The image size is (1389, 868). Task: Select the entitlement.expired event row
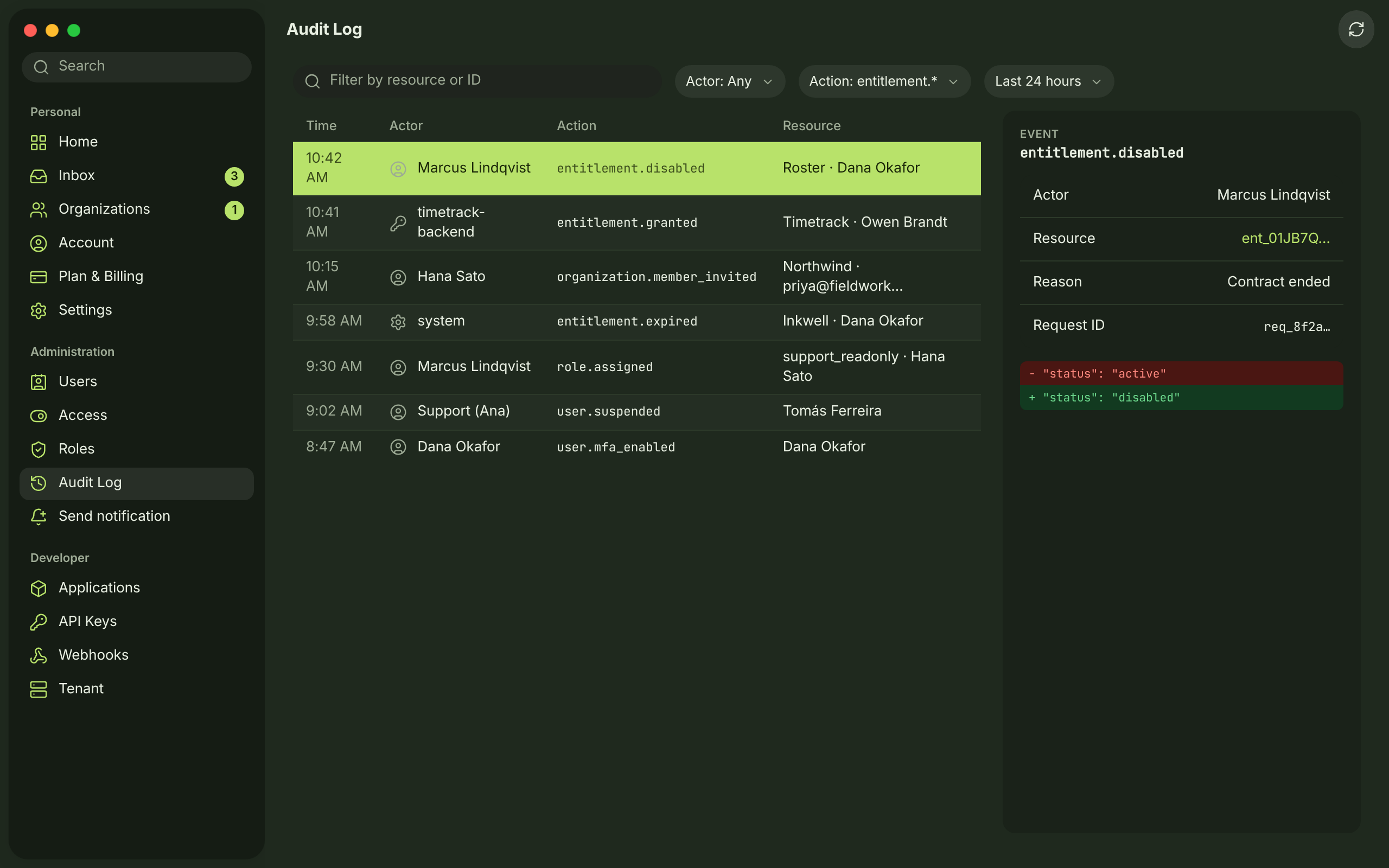(x=636, y=322)
